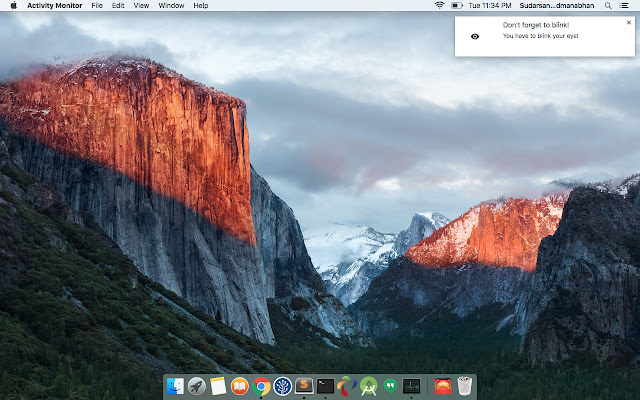Open the File menu
This screenshot has width=640, height=400.
coord(97,5)
